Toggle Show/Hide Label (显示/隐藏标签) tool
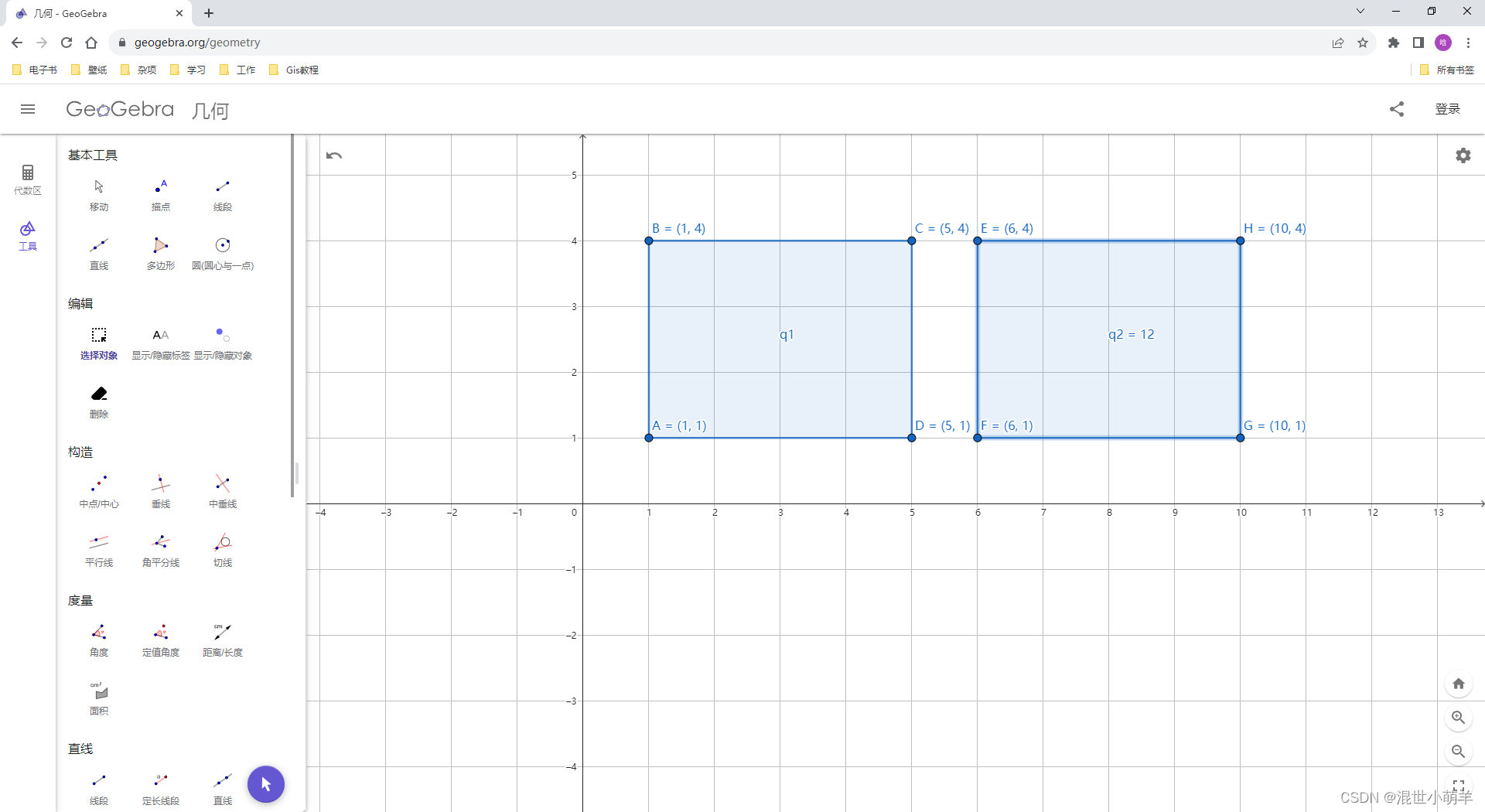The image size is (1485, 812). coord(161,343)
